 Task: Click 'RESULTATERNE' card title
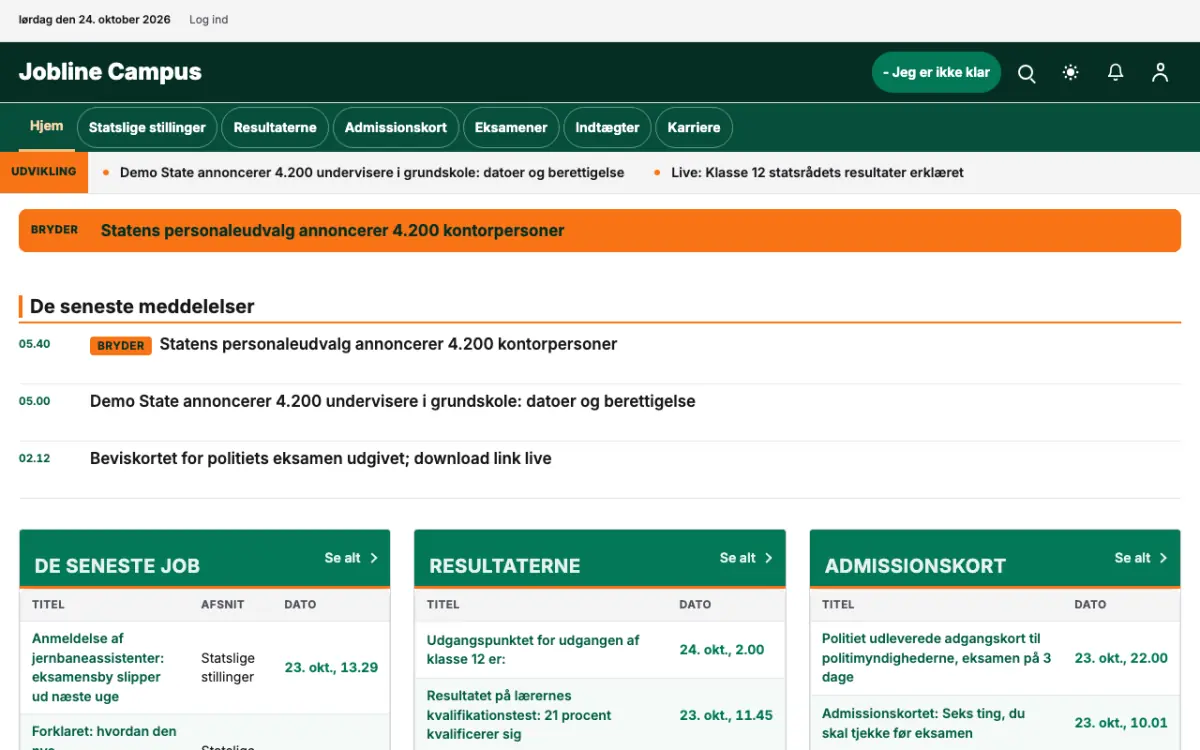pos(505,566)
